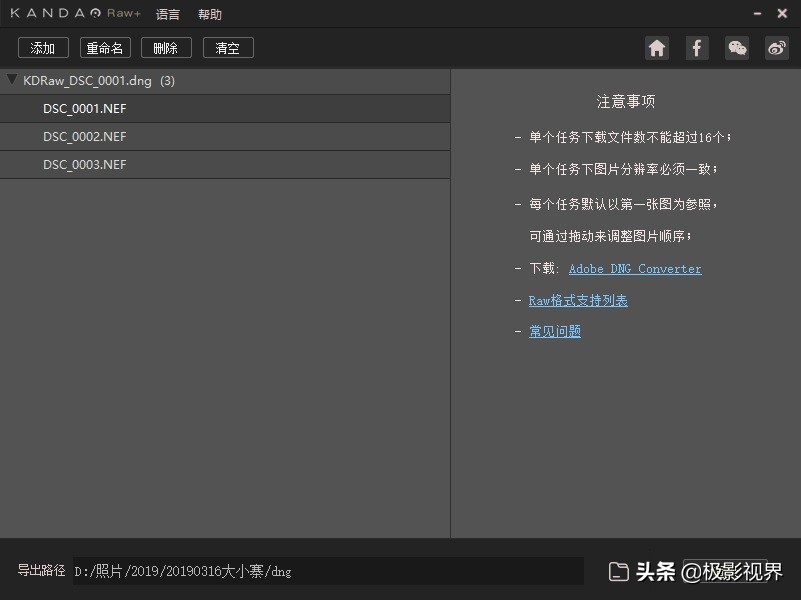Click the Raw格式支持列表 link

579,299
